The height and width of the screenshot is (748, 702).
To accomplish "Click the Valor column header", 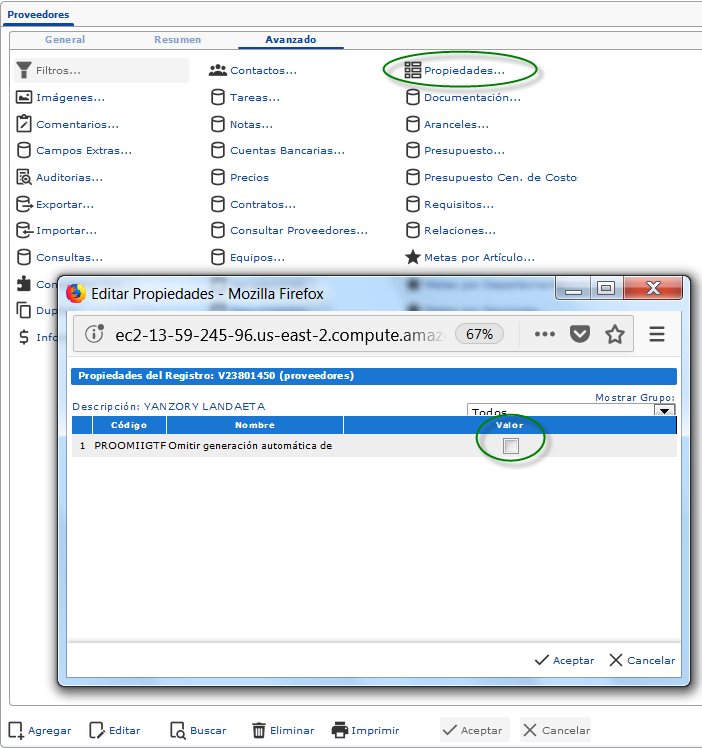I will (x=509, y=425).
